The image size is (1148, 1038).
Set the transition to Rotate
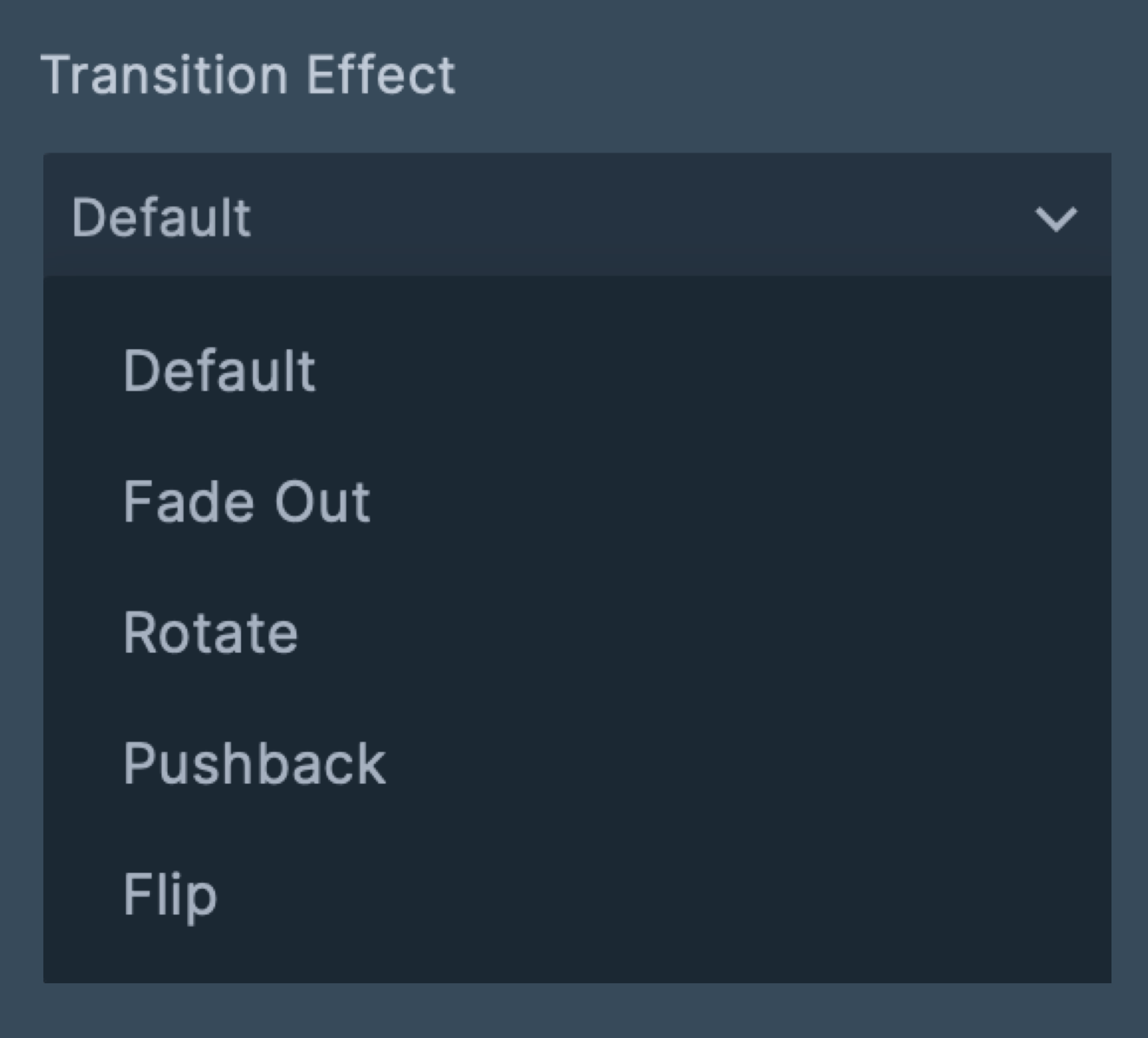click(x=211, y=633)
